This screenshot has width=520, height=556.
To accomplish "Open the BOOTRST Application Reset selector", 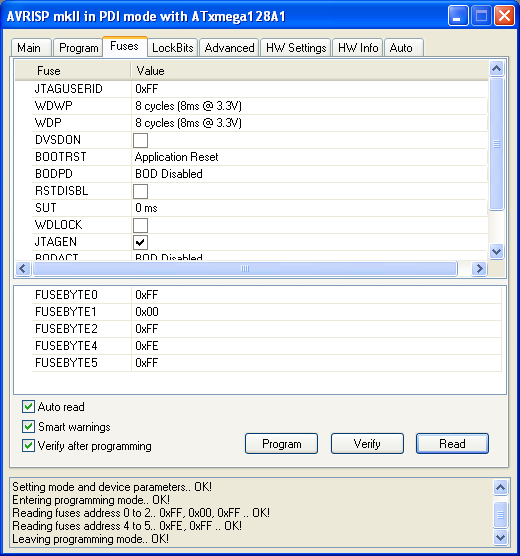I will [x=309, y=157].
